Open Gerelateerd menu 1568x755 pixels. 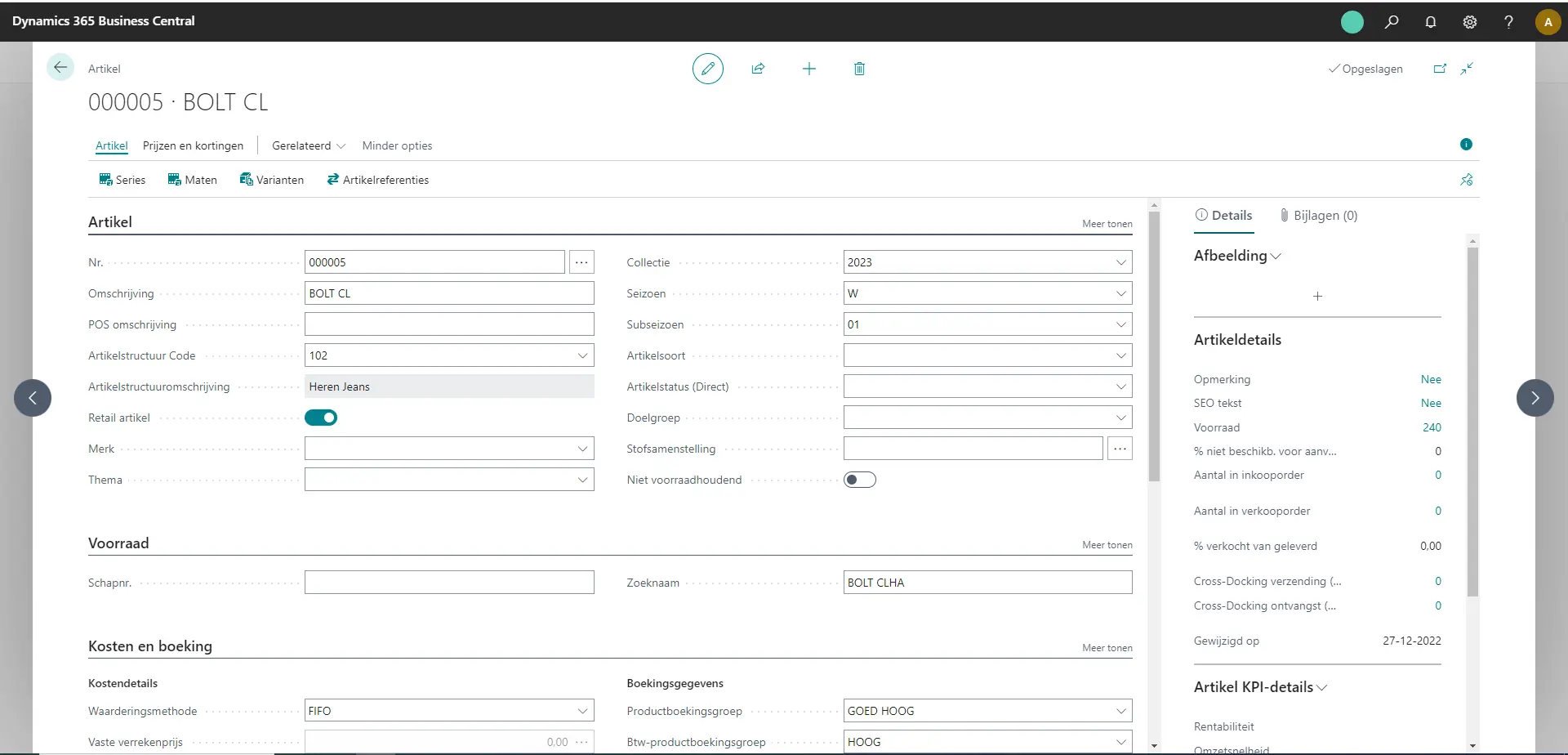tap(309, 145)
